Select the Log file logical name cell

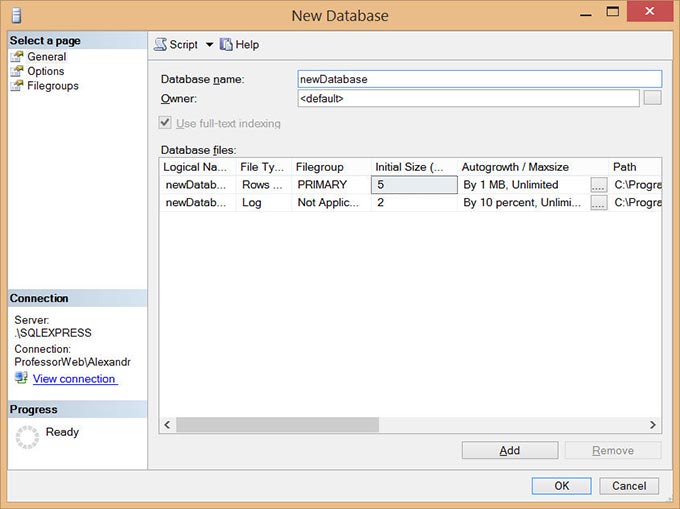click(198, 202)
